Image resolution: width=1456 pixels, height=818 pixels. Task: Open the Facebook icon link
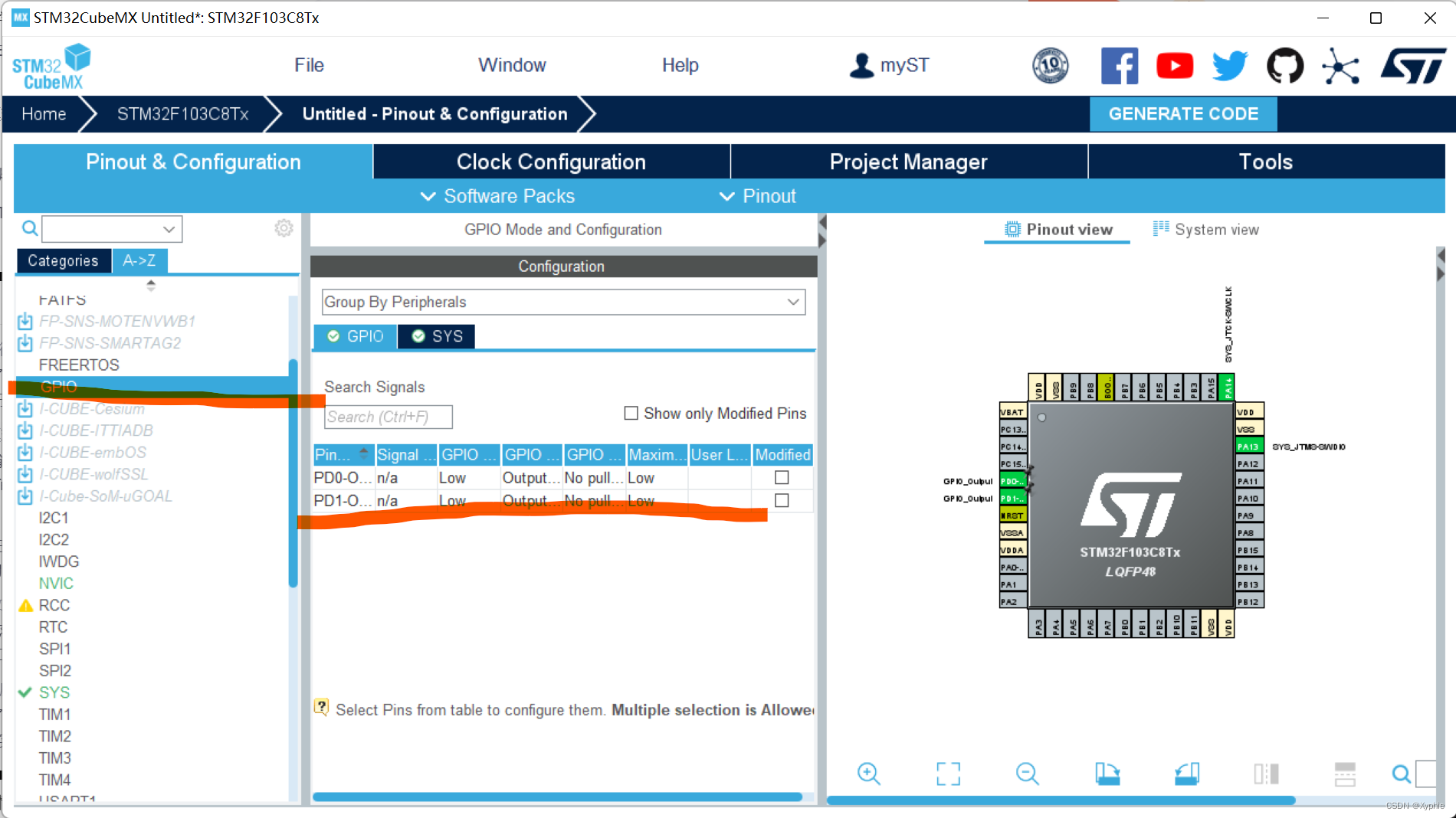(x=1120, y=66)
